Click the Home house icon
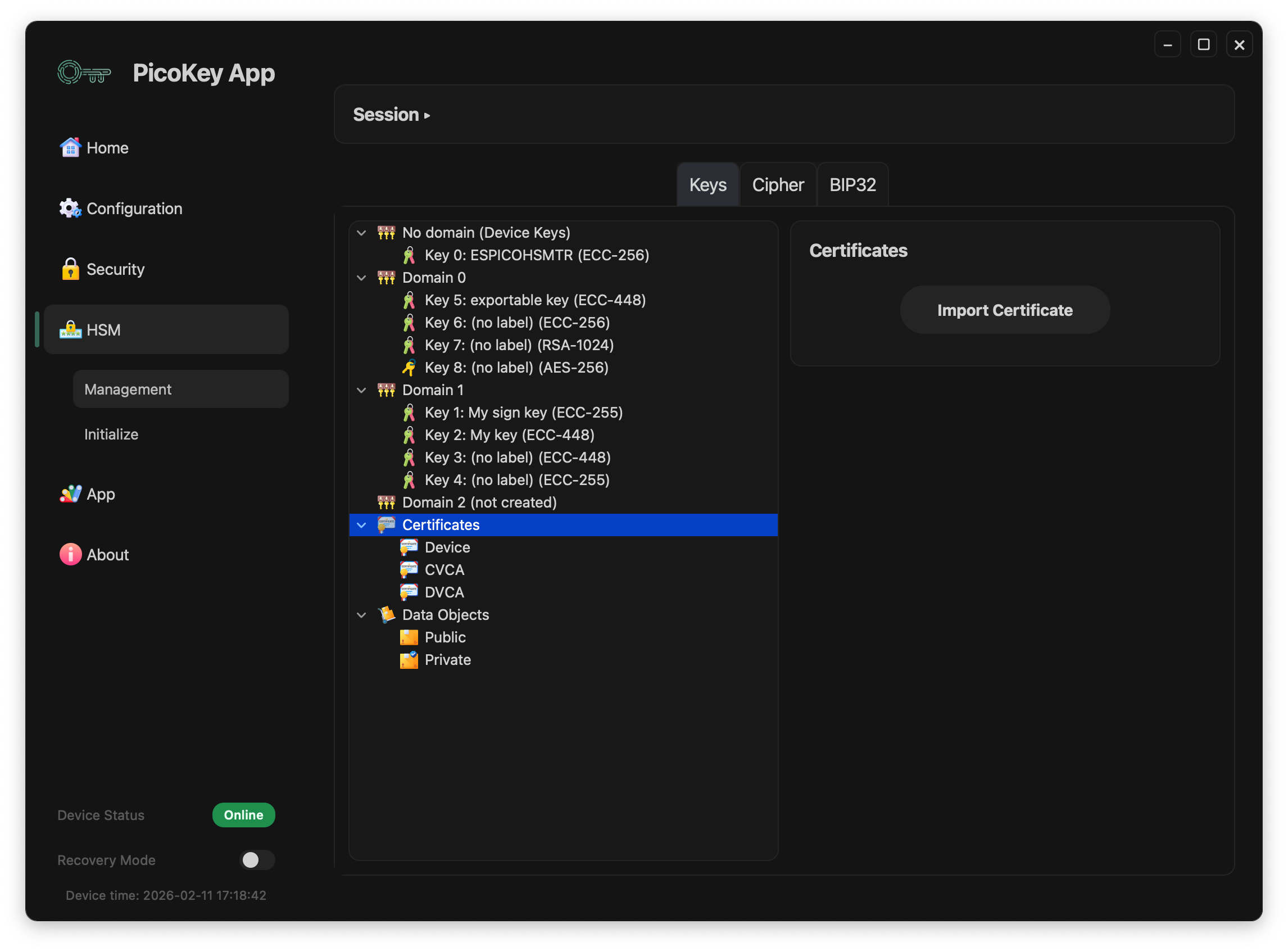This screenshot has height=951, width=1288. (70, 148)
